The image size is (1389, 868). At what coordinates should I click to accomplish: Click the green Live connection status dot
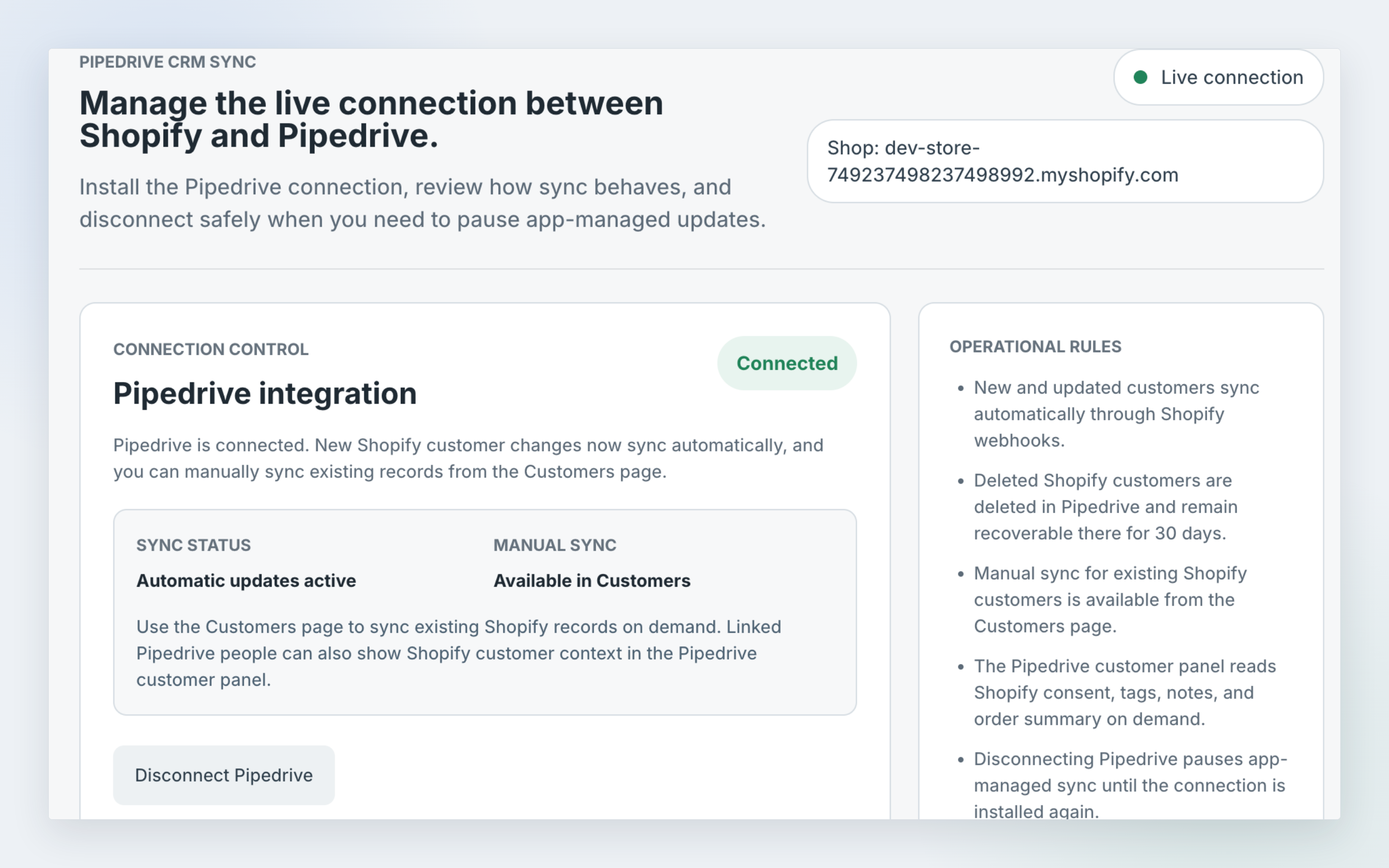1141,78
